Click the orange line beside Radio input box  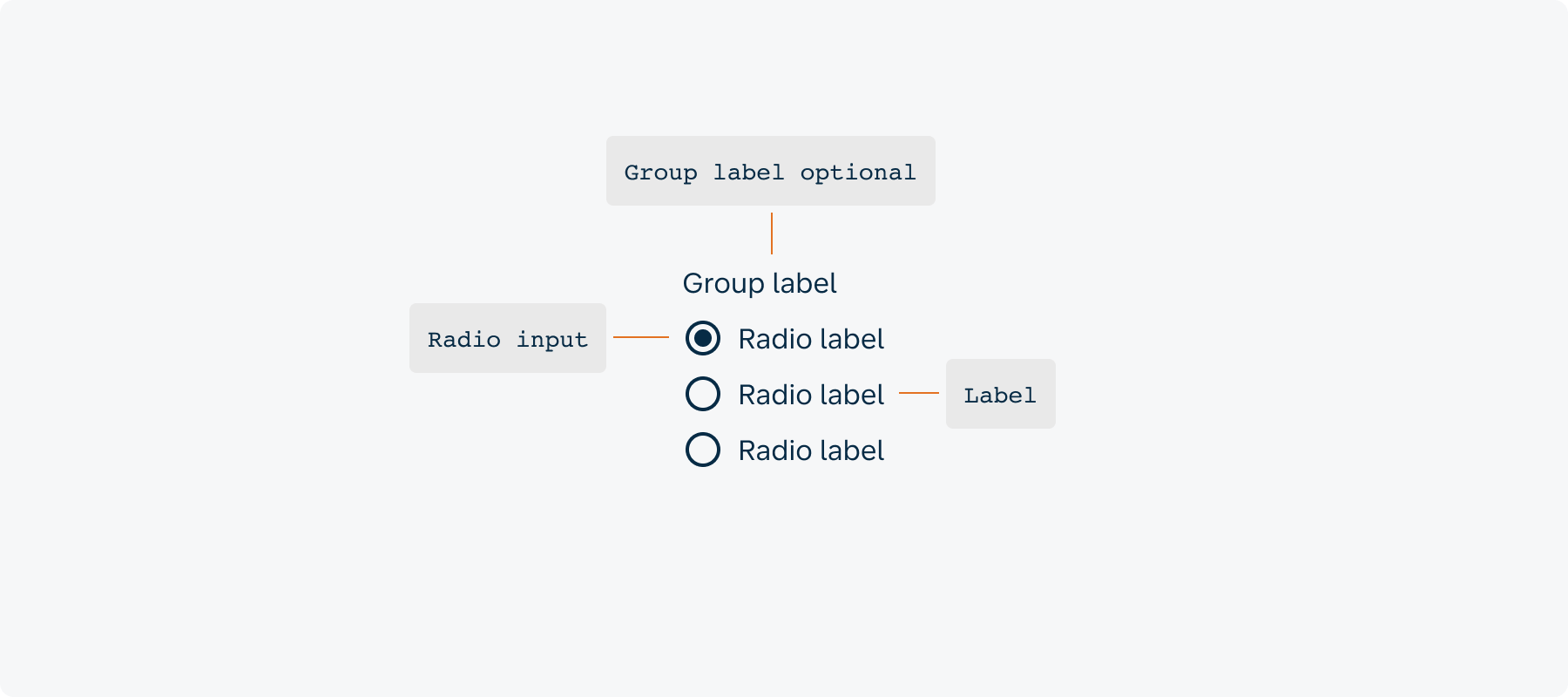(641, 337)
